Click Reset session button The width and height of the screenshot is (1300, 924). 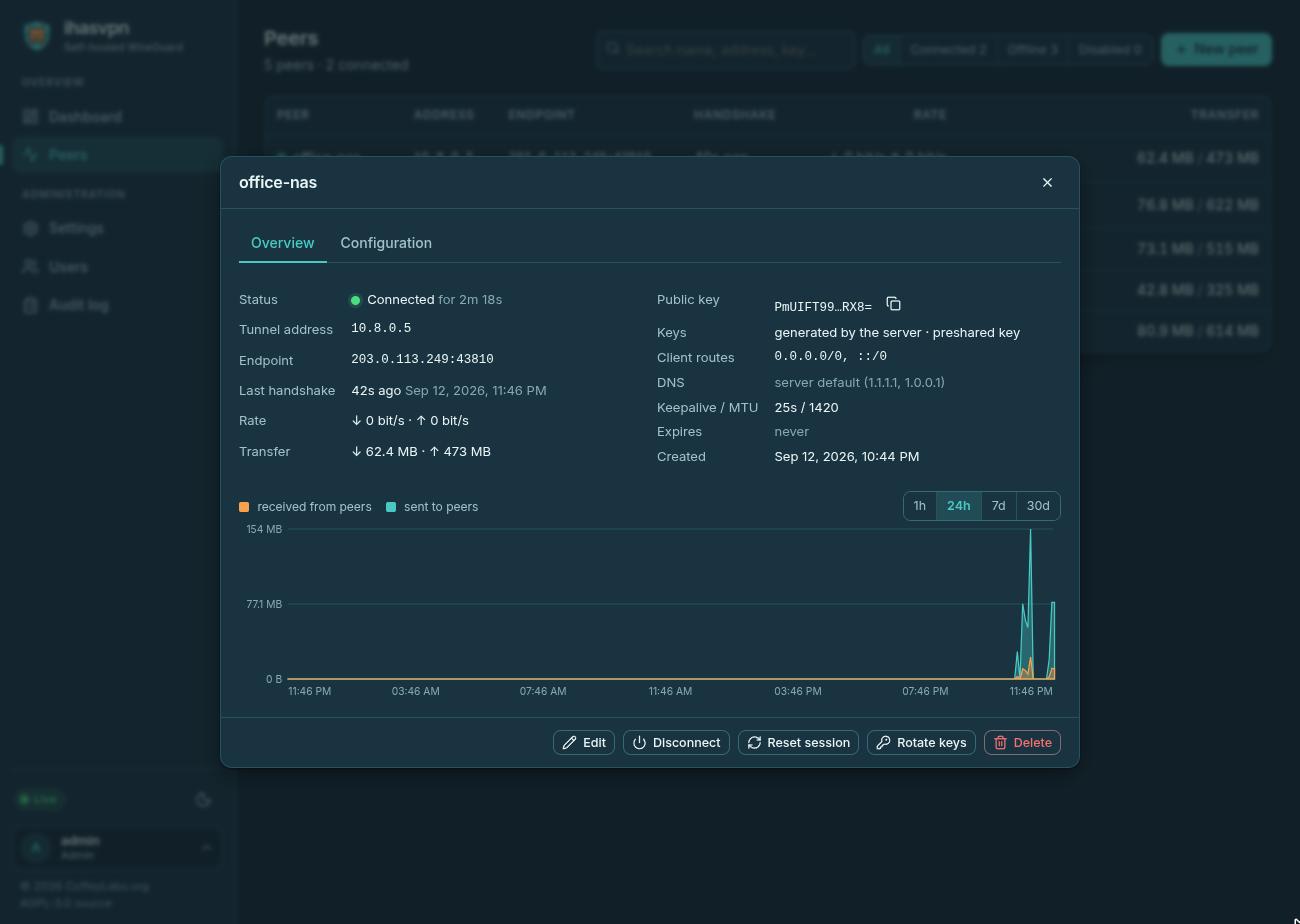pyautogui.click(x=798, y=743)
